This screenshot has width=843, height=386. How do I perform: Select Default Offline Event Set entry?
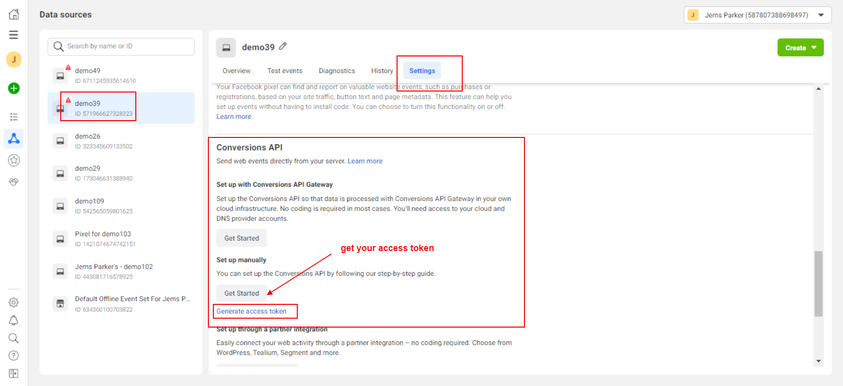click(x=121, y=304)
